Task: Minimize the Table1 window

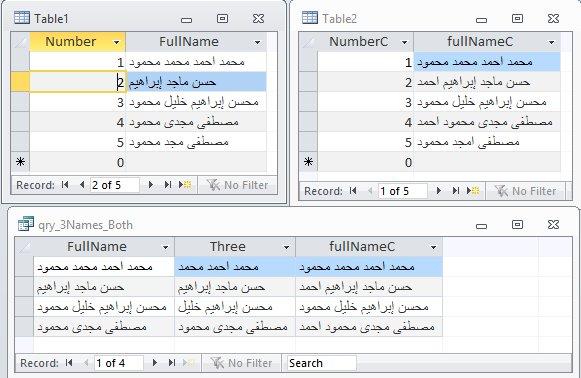Action: pyautogui.click(x=186, y=19)
